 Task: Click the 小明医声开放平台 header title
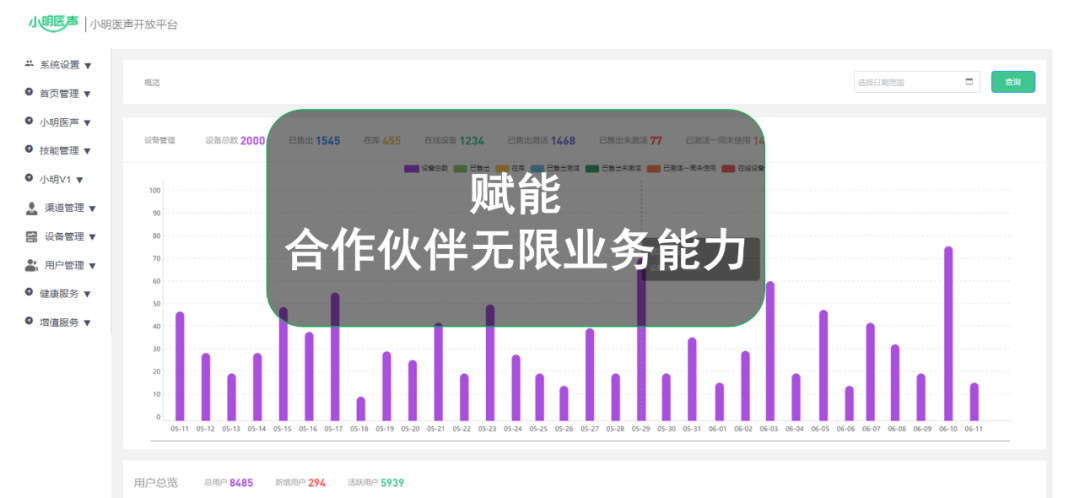134,25
